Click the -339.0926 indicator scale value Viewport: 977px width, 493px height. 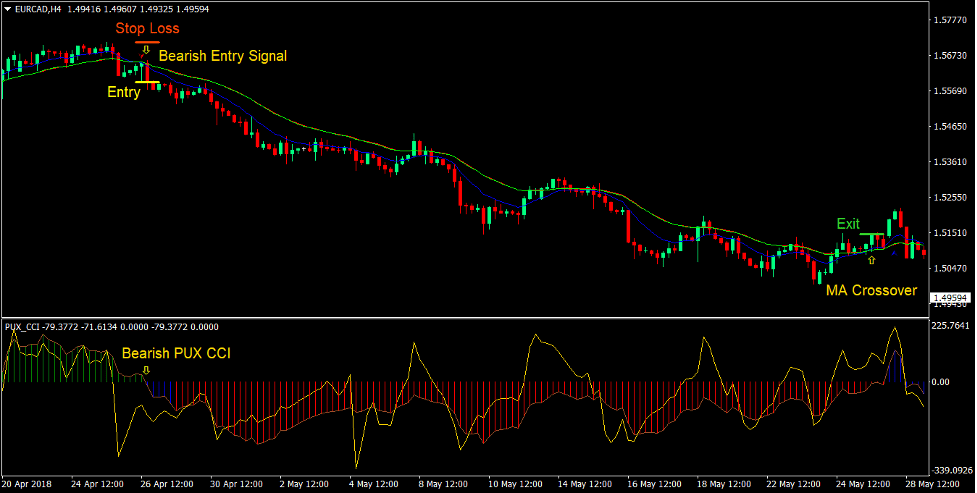951,471
